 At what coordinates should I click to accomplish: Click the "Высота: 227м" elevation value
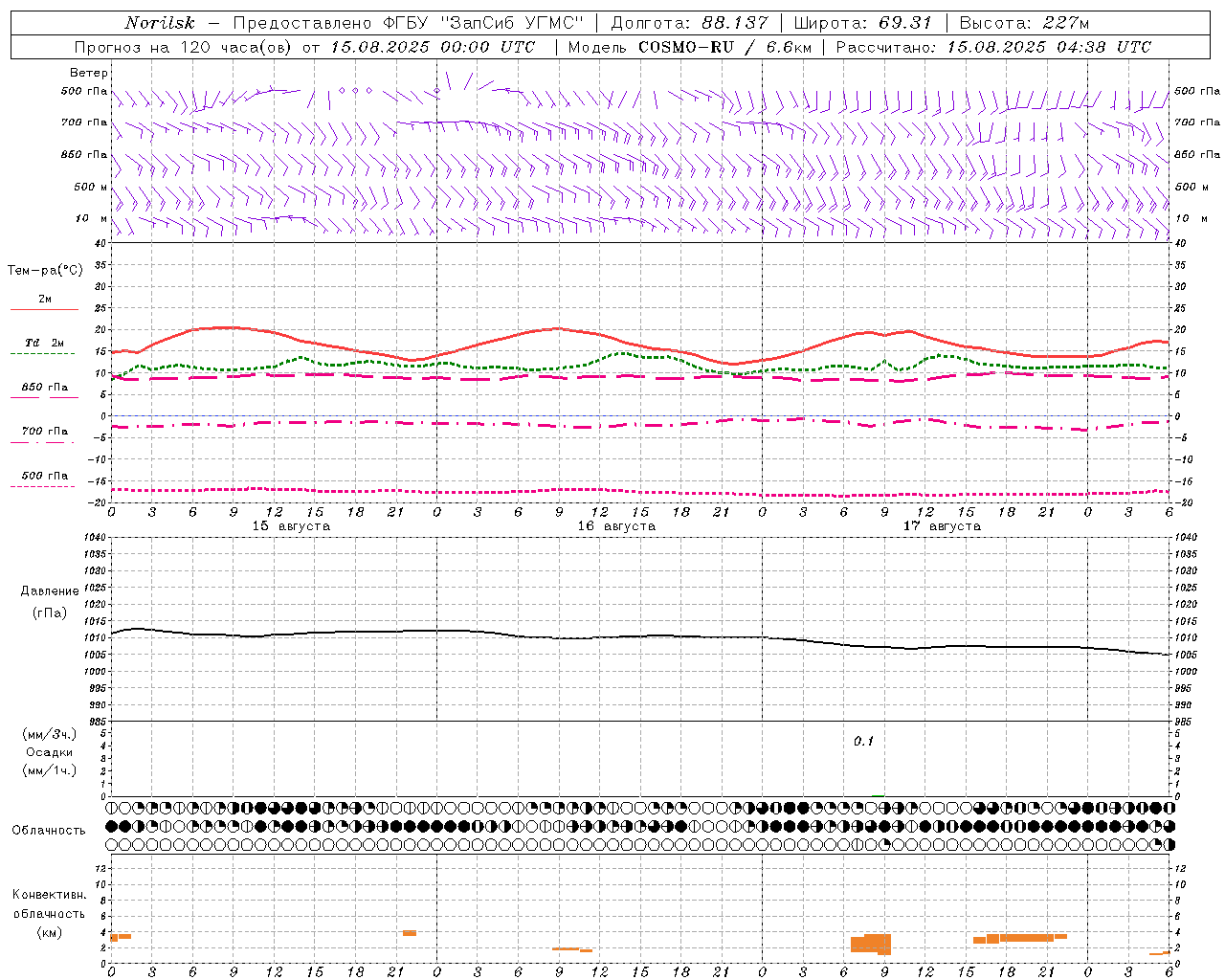(x=1024, y=23)
